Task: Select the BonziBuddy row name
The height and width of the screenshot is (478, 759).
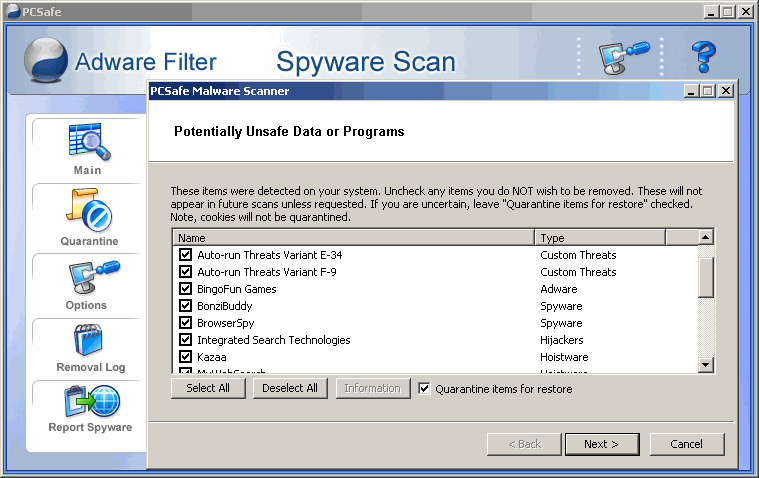Action: 225,306
